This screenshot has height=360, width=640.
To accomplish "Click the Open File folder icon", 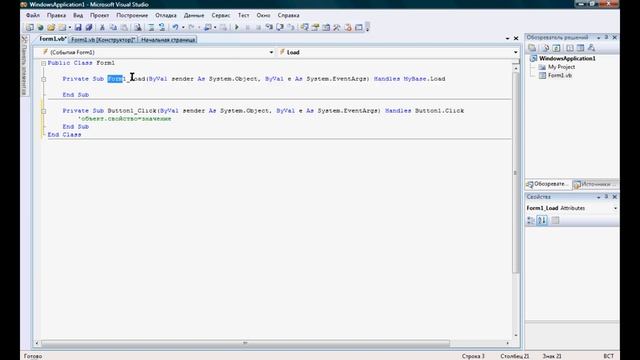I will (x=51, y=27).
